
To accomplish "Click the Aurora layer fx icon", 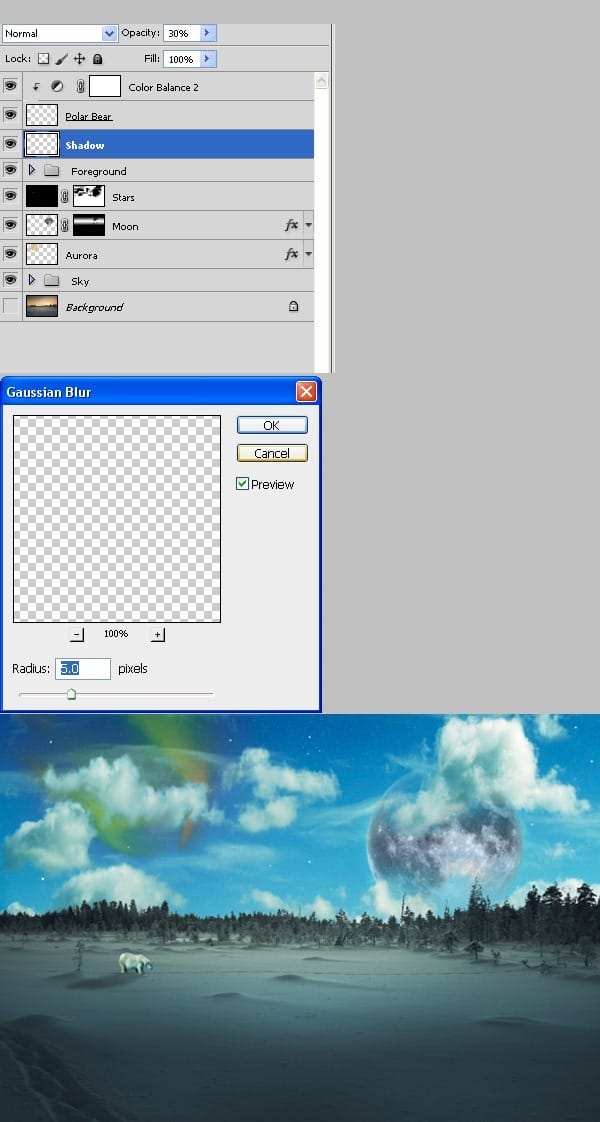I will tap(291, 254).
